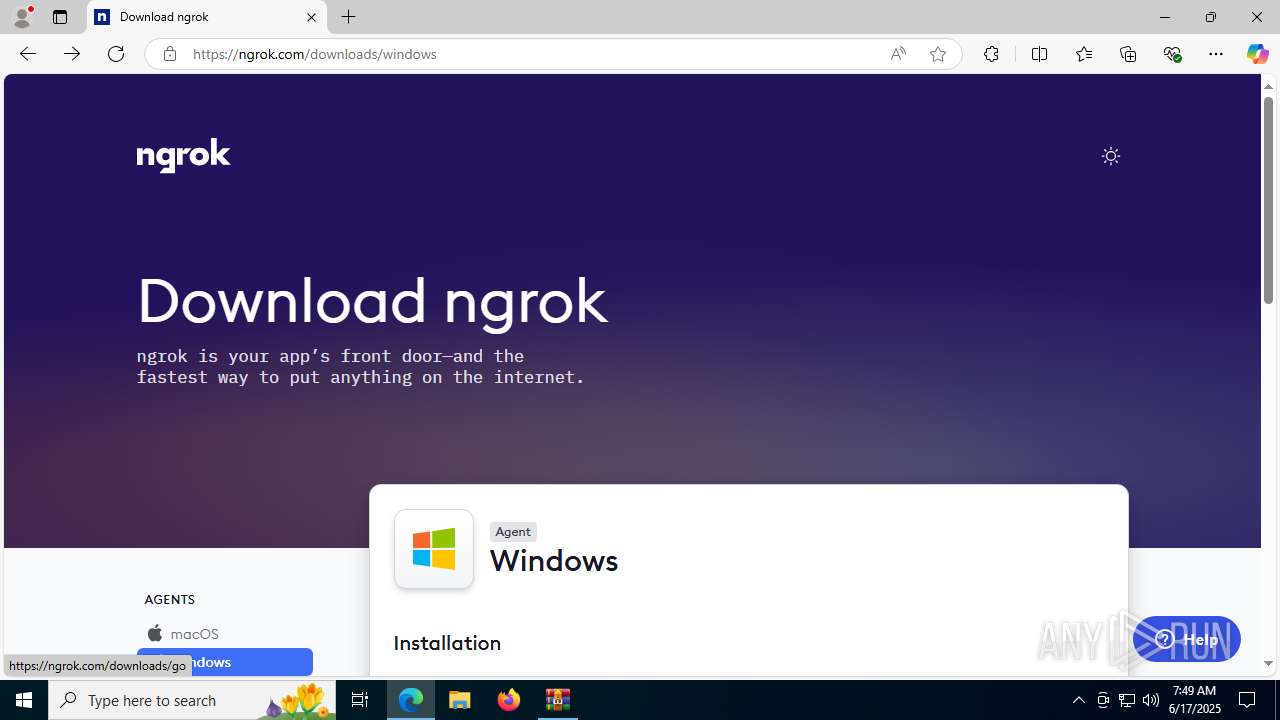
Task: Select the Download ngrok tab
Action: [x=207, y=17]
